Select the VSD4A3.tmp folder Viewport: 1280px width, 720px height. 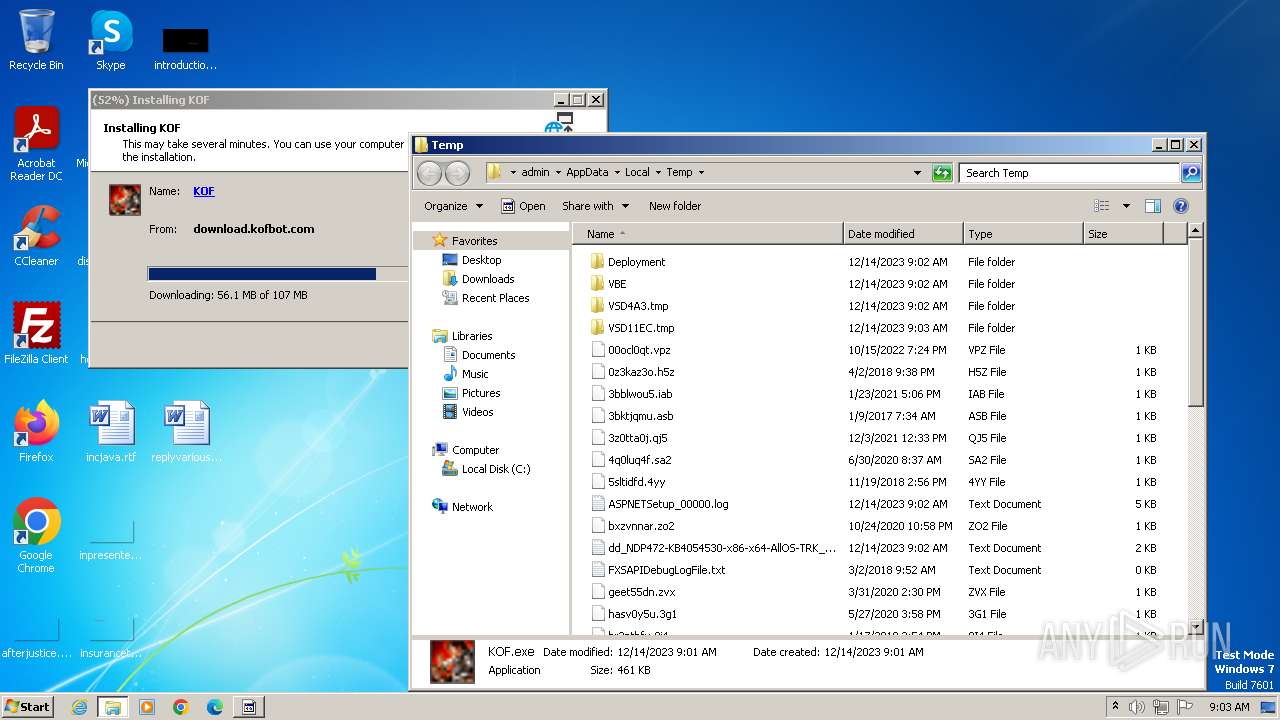coord(638,306)
